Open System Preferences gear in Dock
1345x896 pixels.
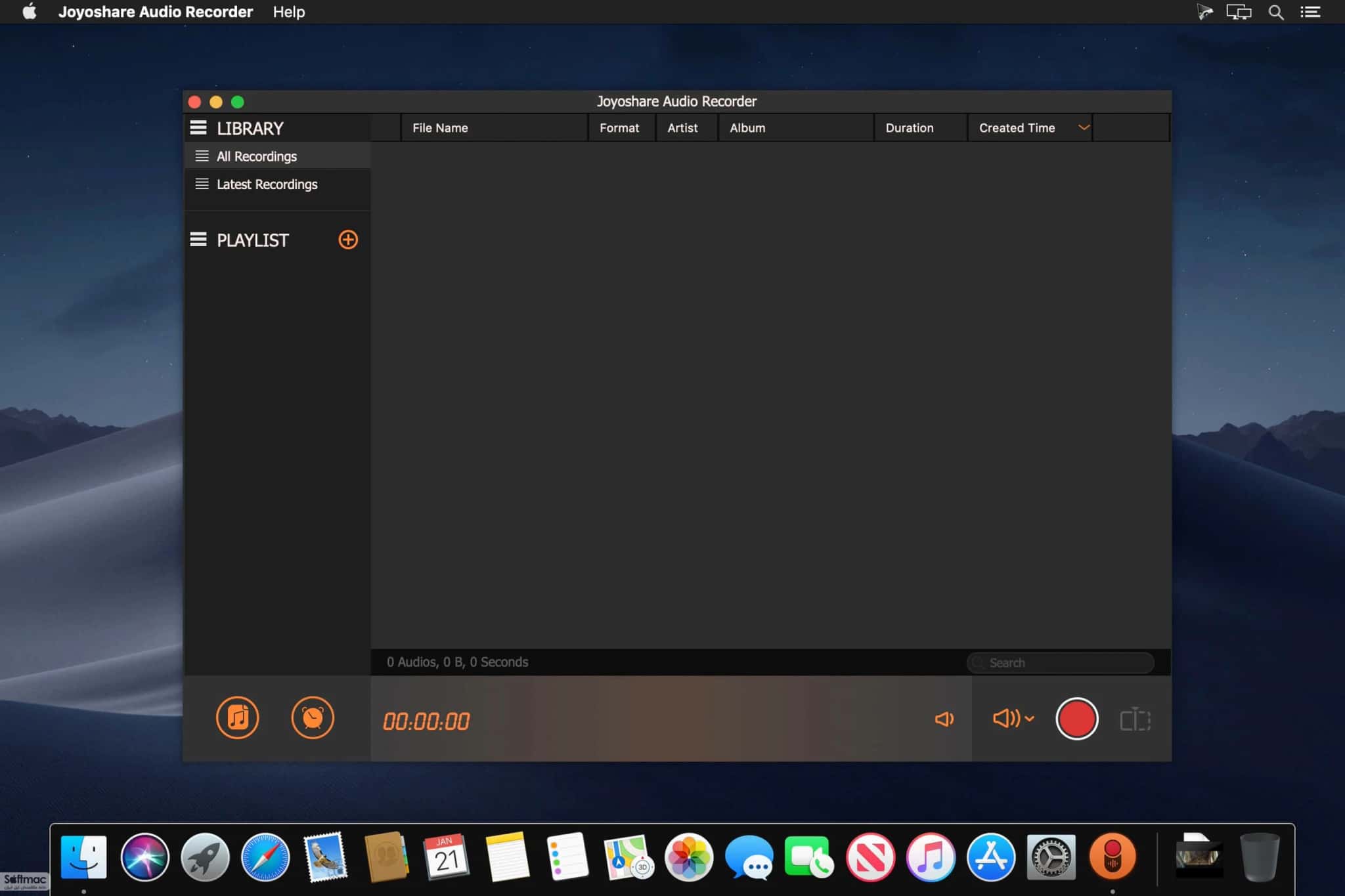click(1051, 857)
